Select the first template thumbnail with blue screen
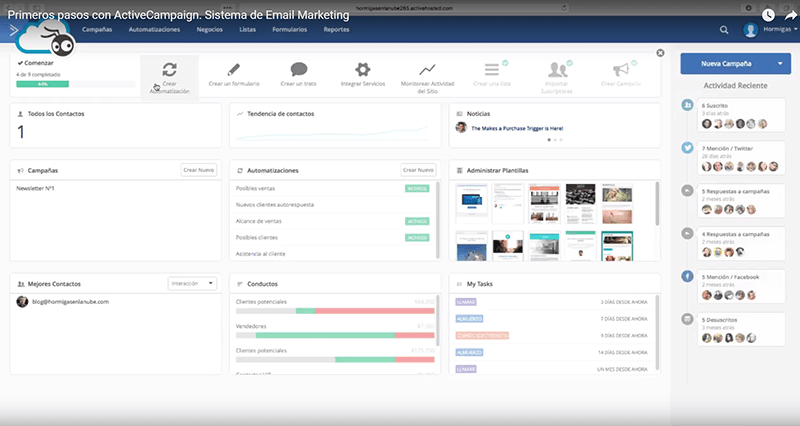The width and height of the screenshot is (800, 426). tap(471, 203)
